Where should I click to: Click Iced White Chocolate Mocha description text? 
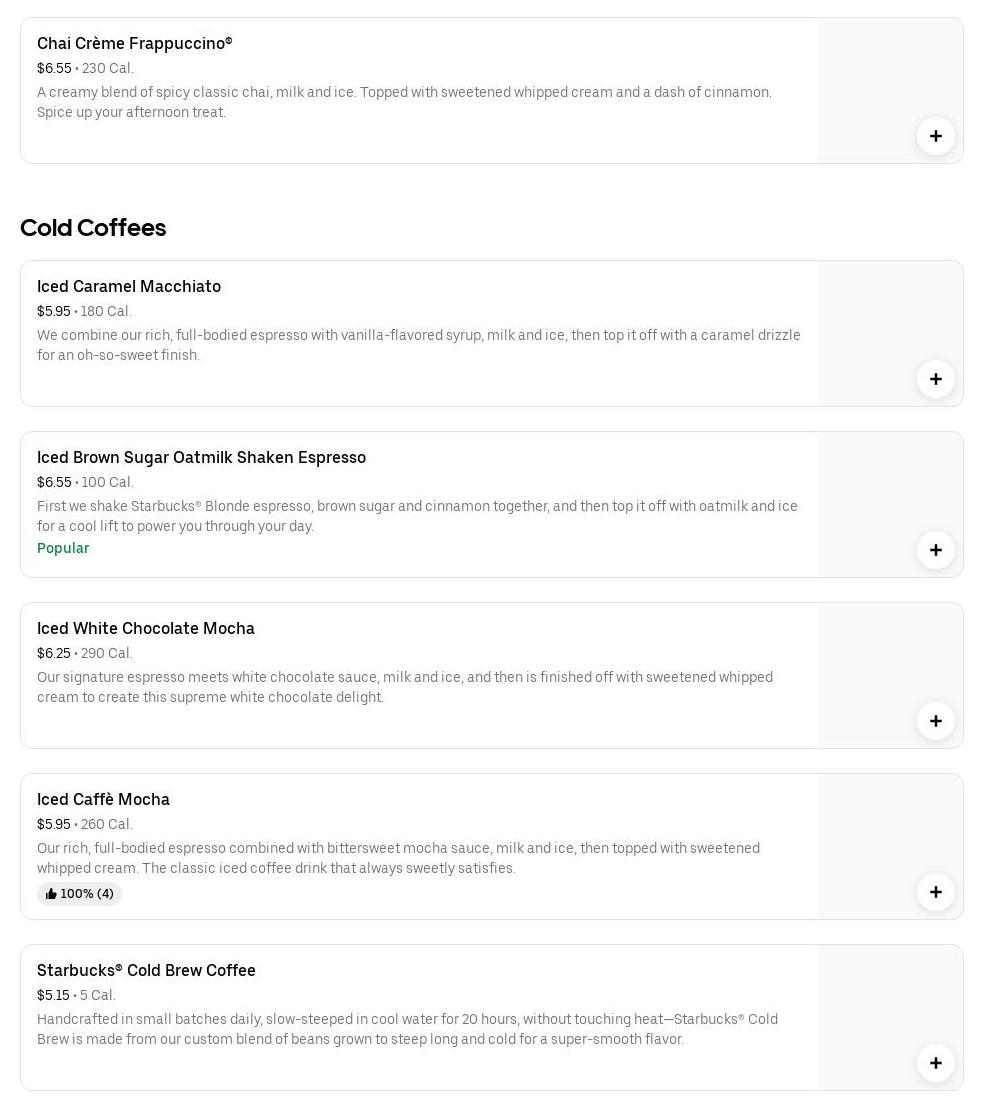(405, 687)
